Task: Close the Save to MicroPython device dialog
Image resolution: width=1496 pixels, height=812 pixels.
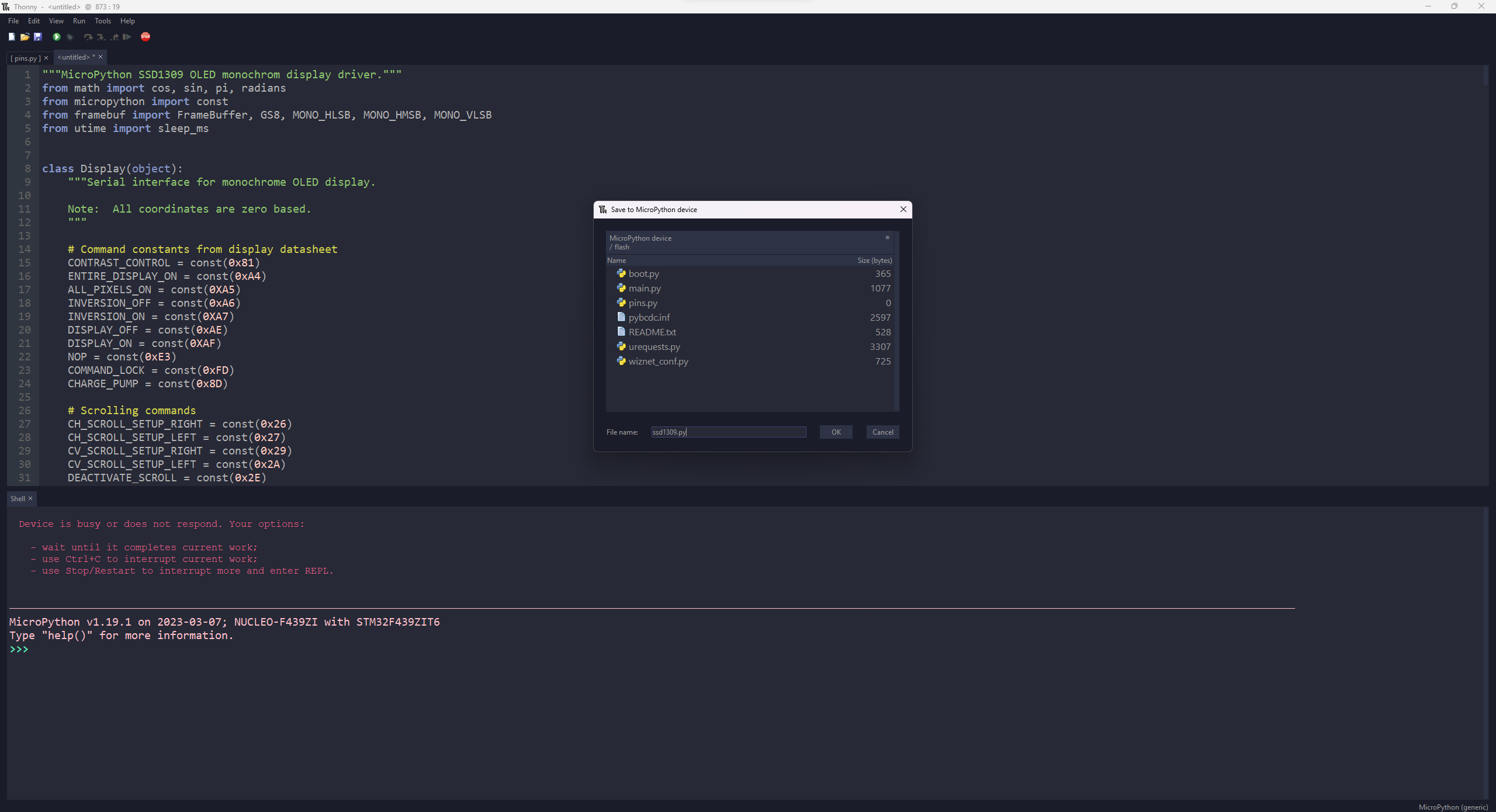Action: (903, 209)
